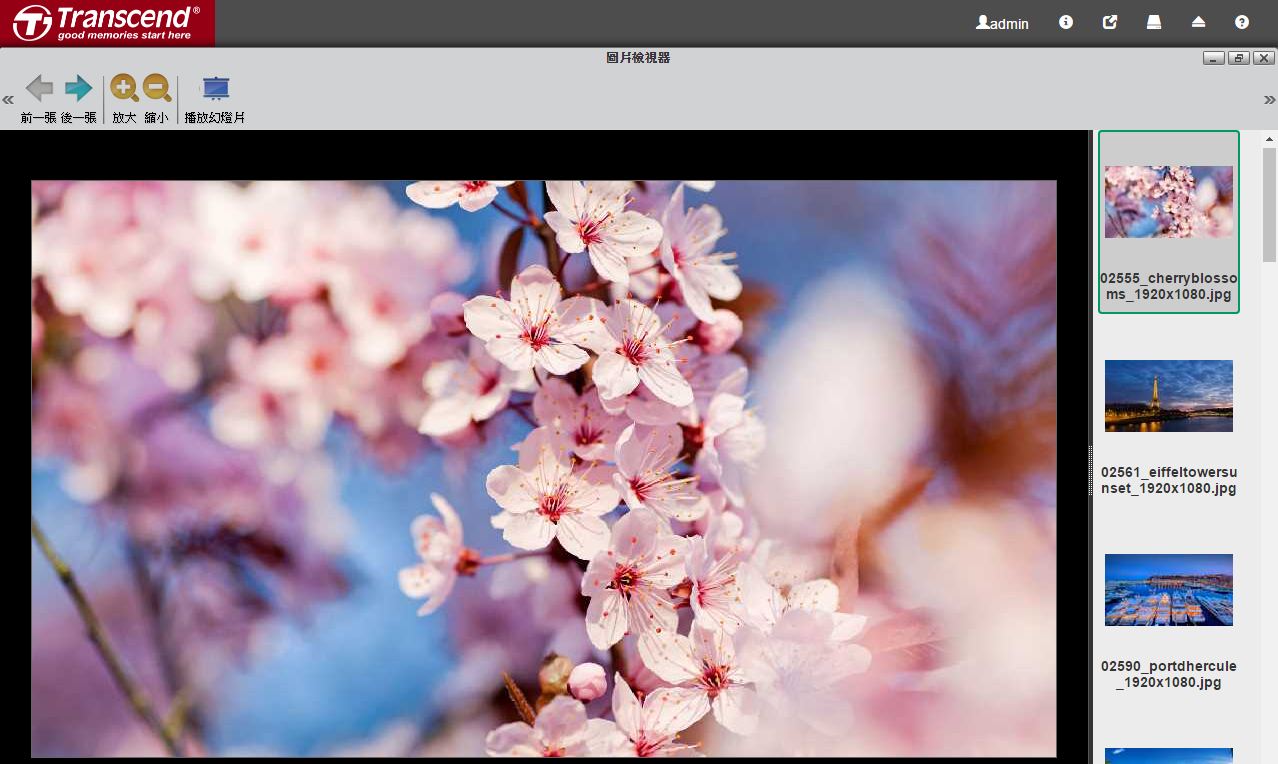The height and width of the screenshot is (764, 1278).
Task: Open the help question mark icon
Action: (x=1242, y=22)
